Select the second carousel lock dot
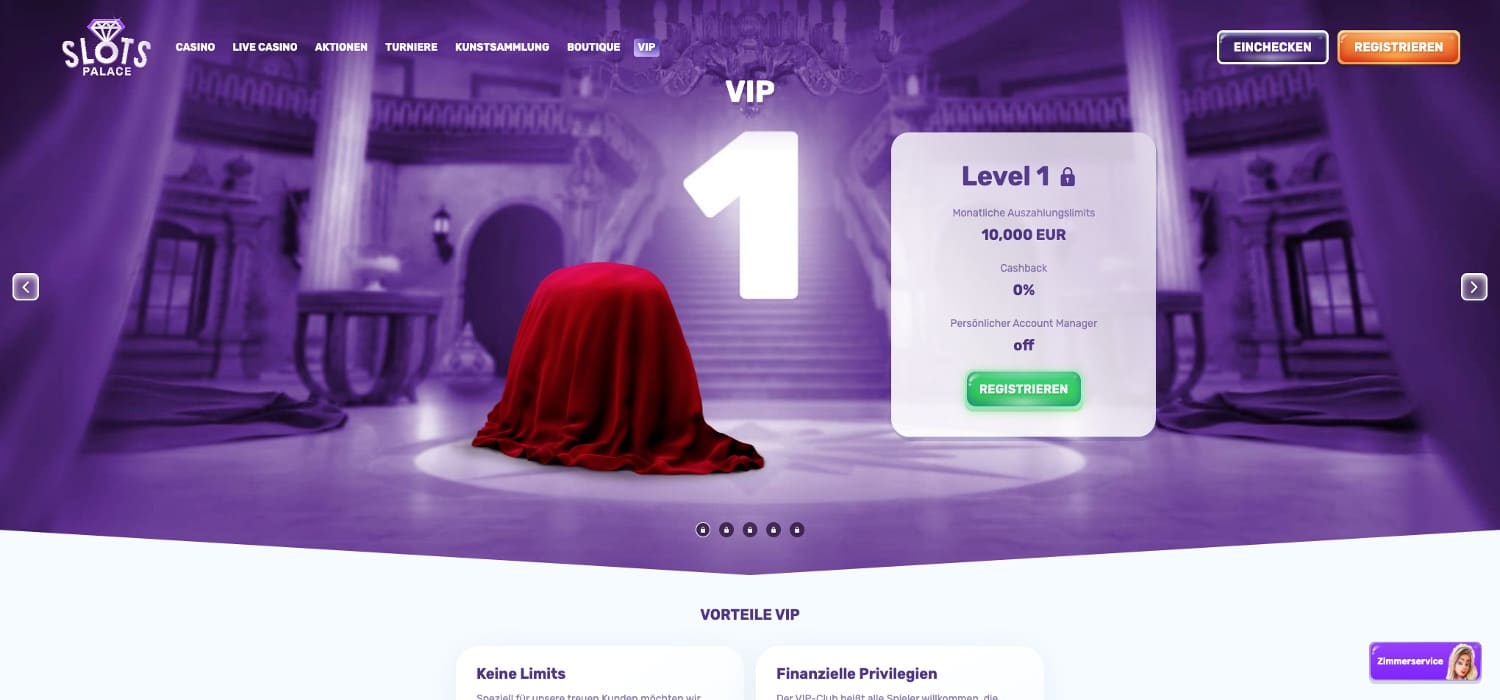 (726, 530)
